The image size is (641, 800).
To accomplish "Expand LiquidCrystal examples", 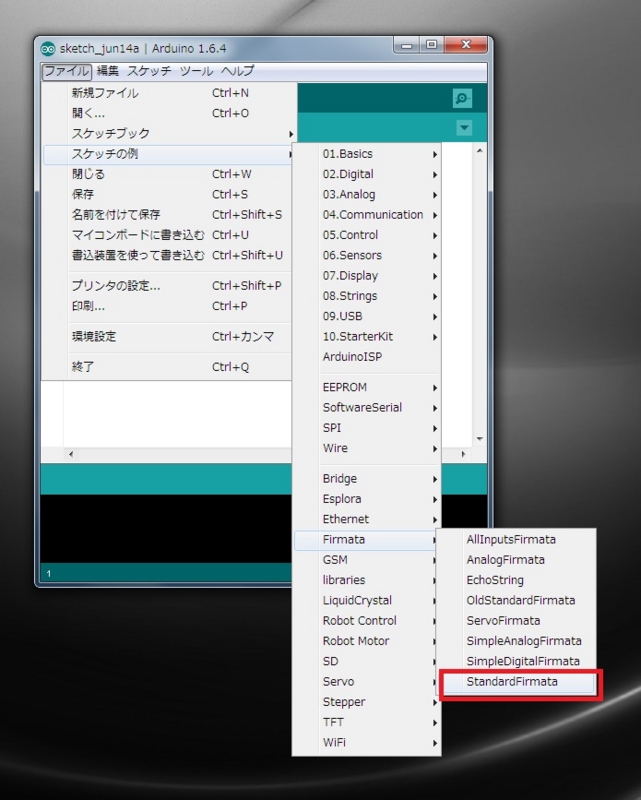I will [x=366, y=601].
